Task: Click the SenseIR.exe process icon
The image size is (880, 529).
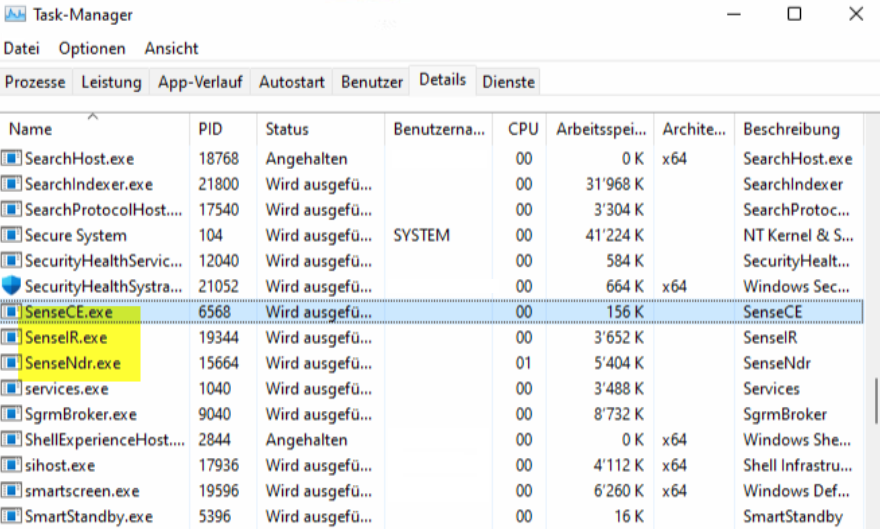Action: point(11,337)
